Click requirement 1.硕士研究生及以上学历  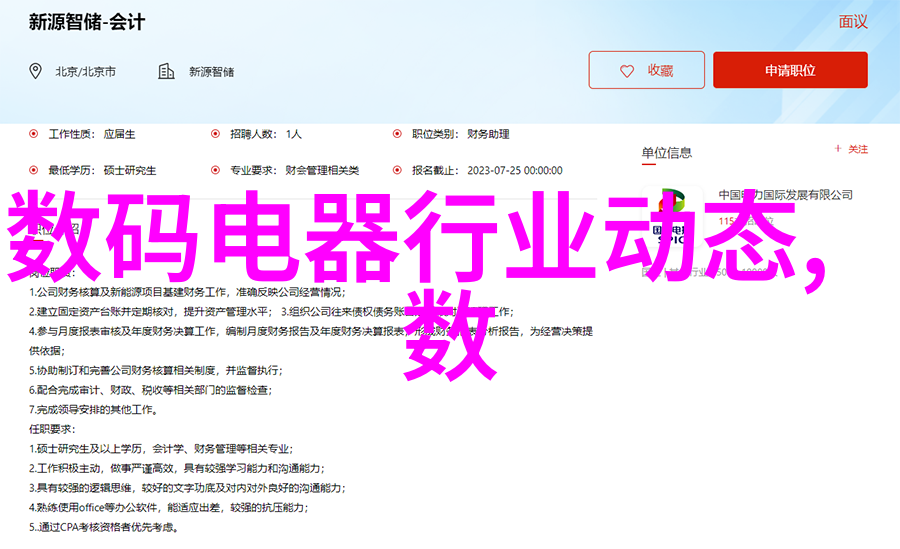(161, 449)
